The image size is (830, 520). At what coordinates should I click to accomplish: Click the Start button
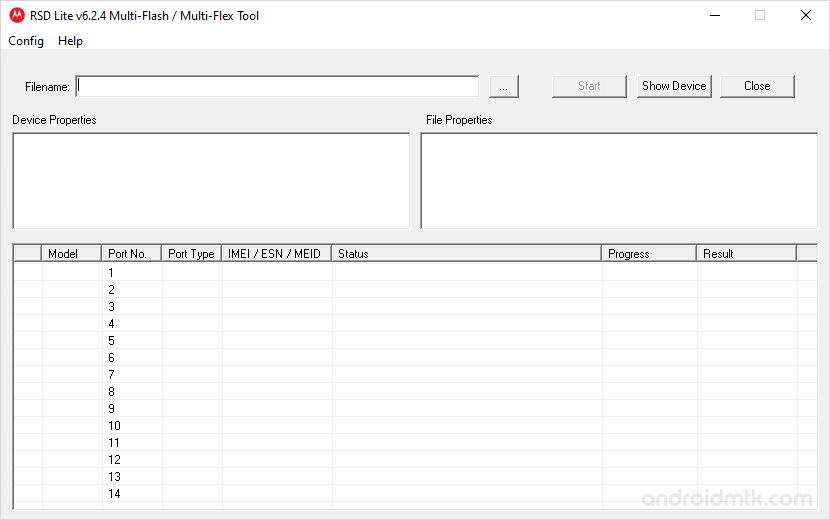[x=589, y=86]
